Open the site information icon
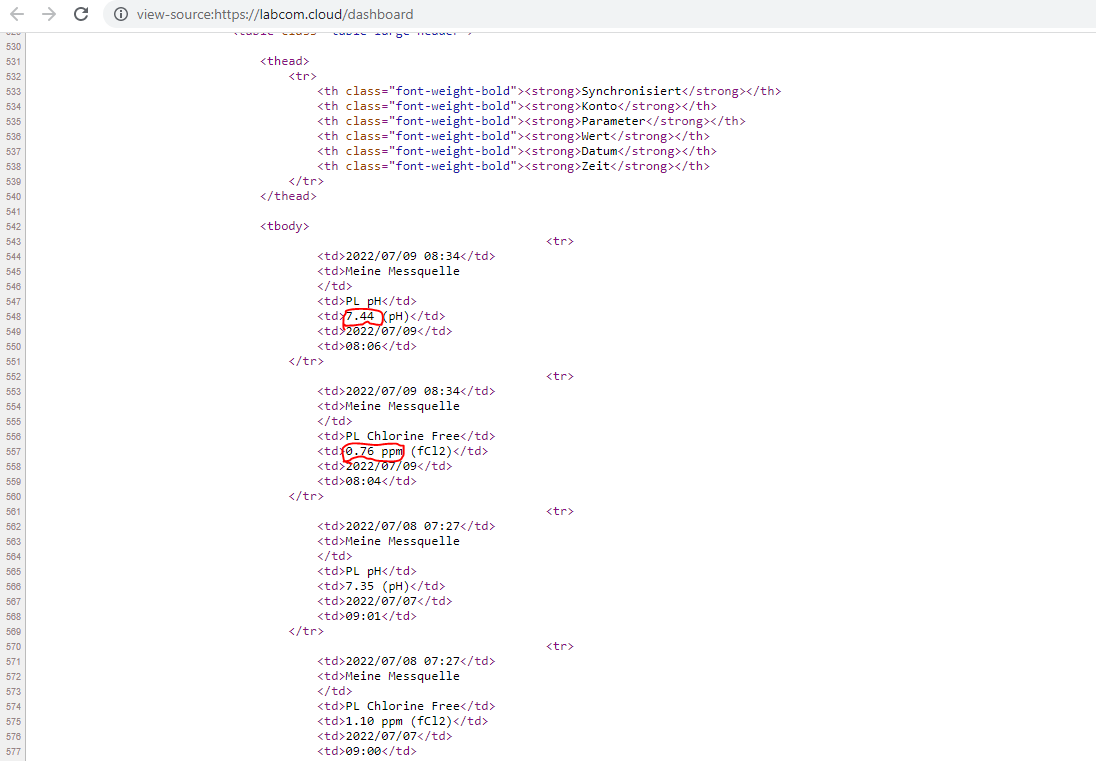Viewport: 1096px width, 761px height. pos(121,14)
